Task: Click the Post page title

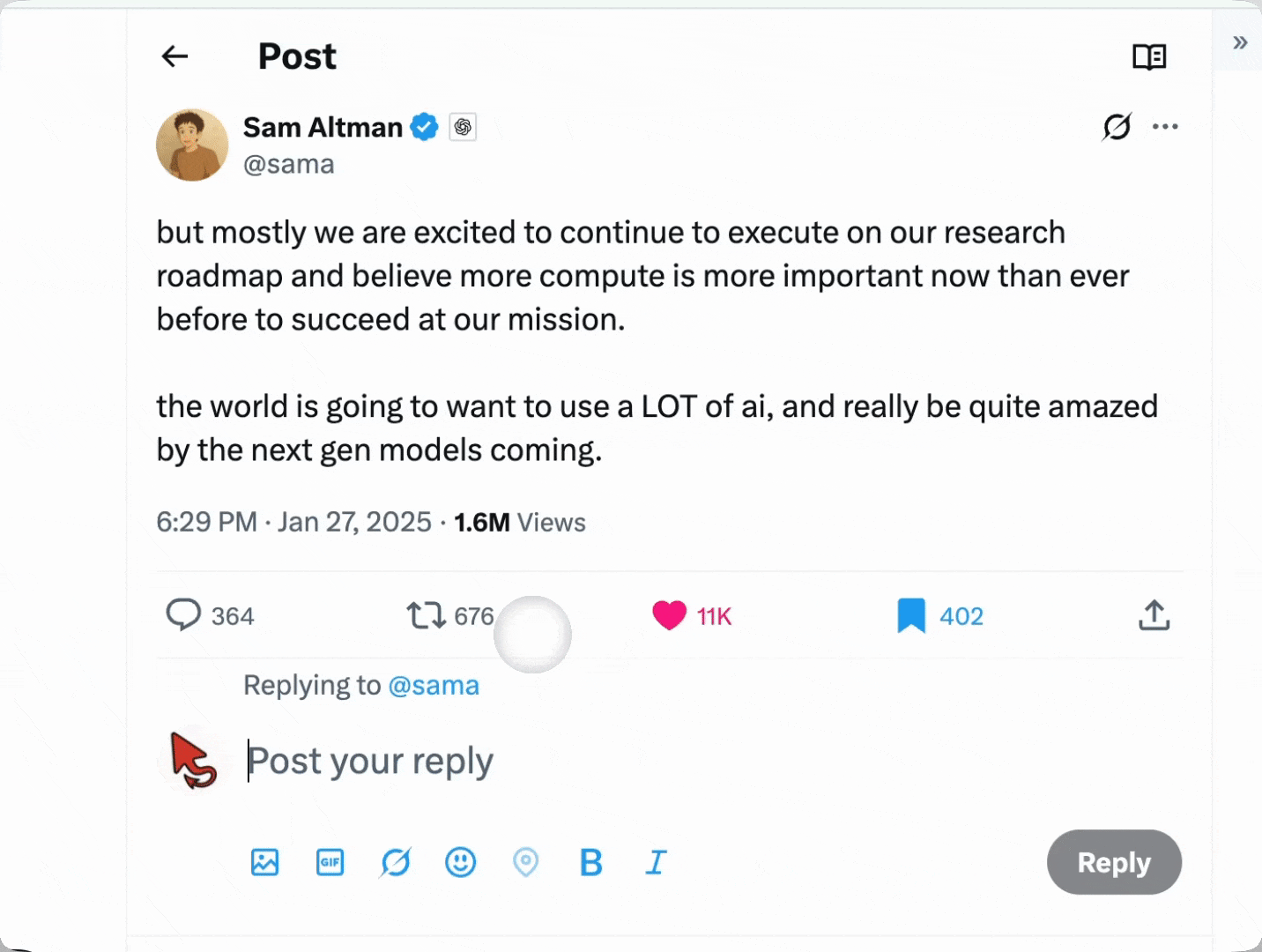Action: click(x=296, y=56)
